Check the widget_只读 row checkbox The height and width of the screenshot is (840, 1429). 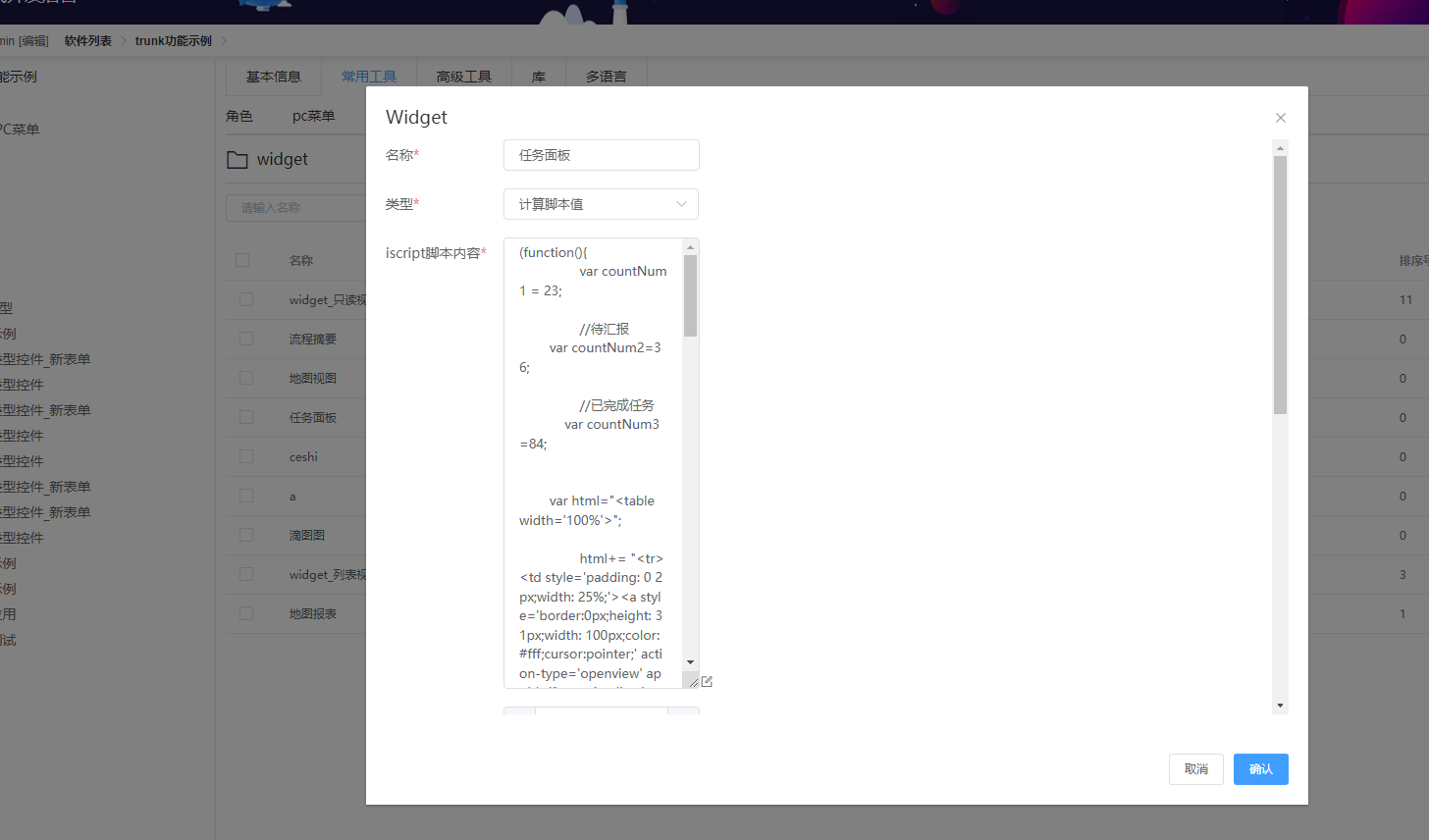246,299
